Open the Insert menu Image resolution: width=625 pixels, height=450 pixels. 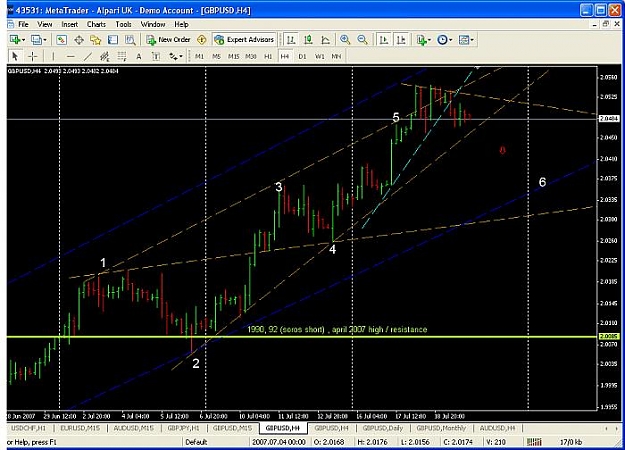pos(70,24)
